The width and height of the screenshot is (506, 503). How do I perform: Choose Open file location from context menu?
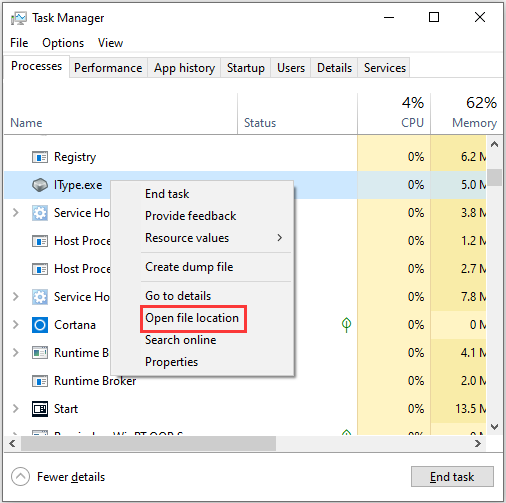point(192,318)
